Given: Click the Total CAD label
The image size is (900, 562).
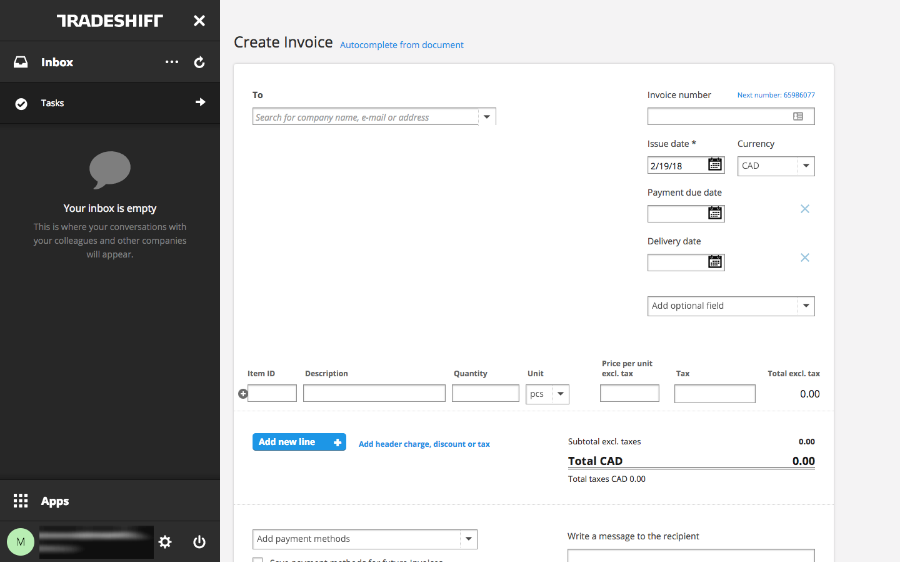Looking at the screenshot, I should pyautogui.click(x=595, y=461).
